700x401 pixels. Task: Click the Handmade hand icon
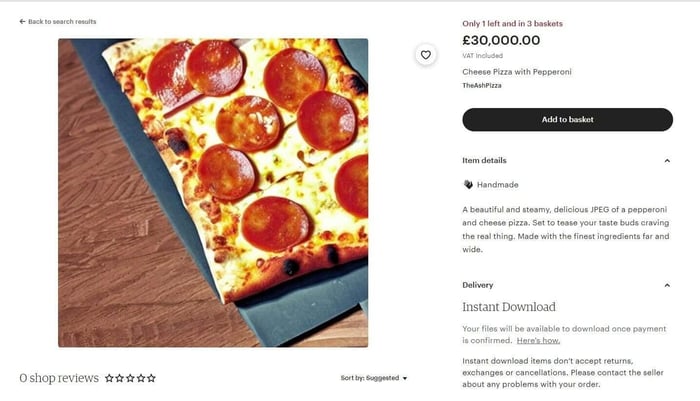click(467, 185)
